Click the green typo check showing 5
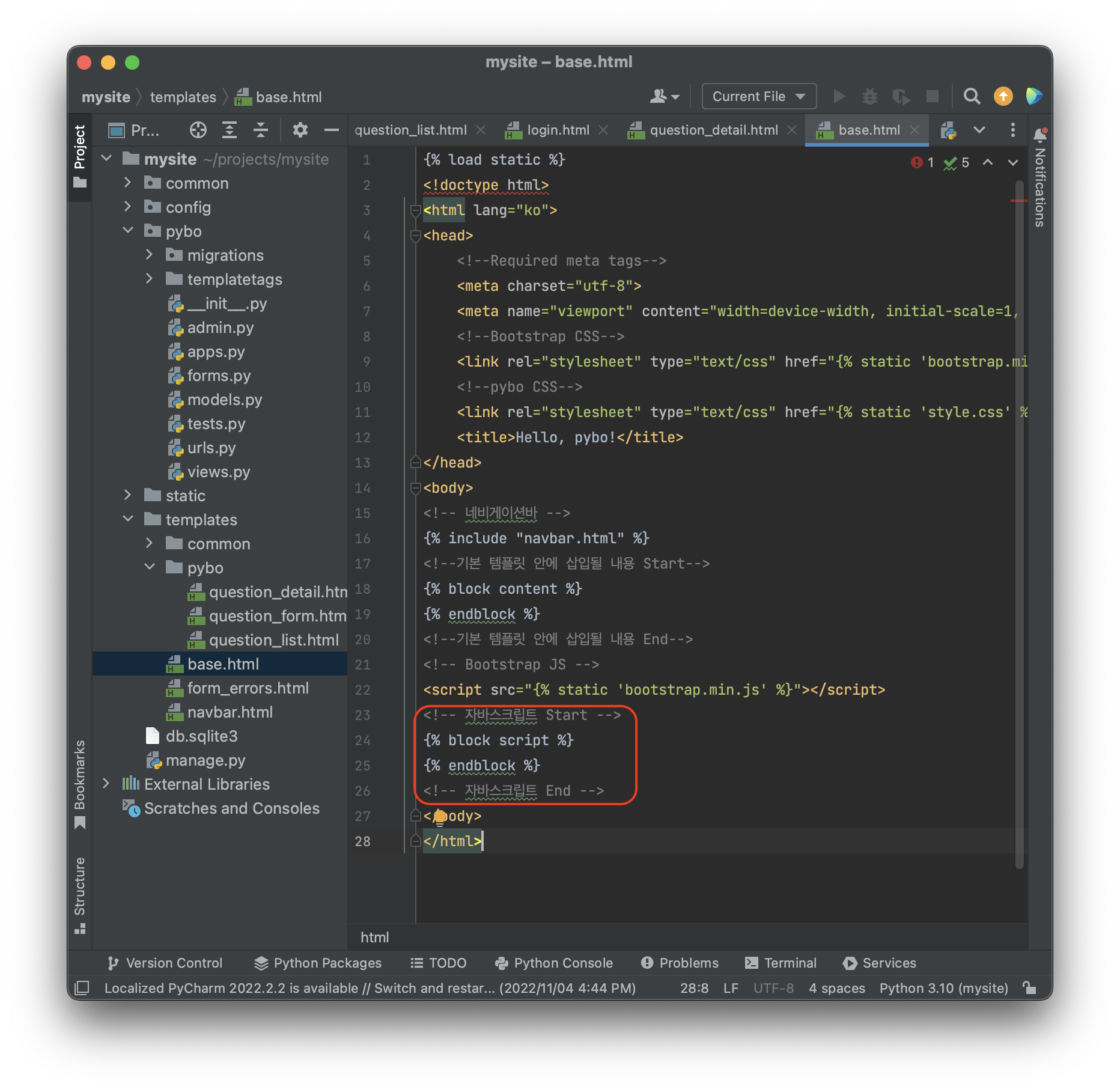 (x=957, y=162)
